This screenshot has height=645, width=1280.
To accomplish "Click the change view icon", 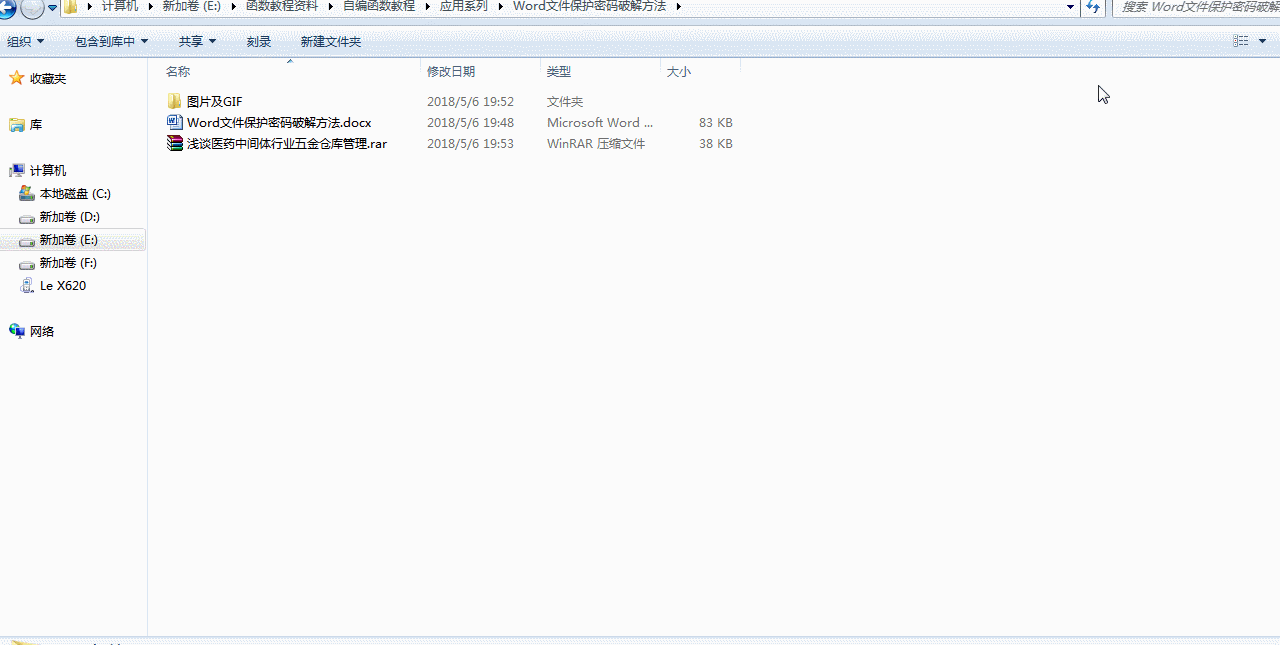I will (1241, 41).
